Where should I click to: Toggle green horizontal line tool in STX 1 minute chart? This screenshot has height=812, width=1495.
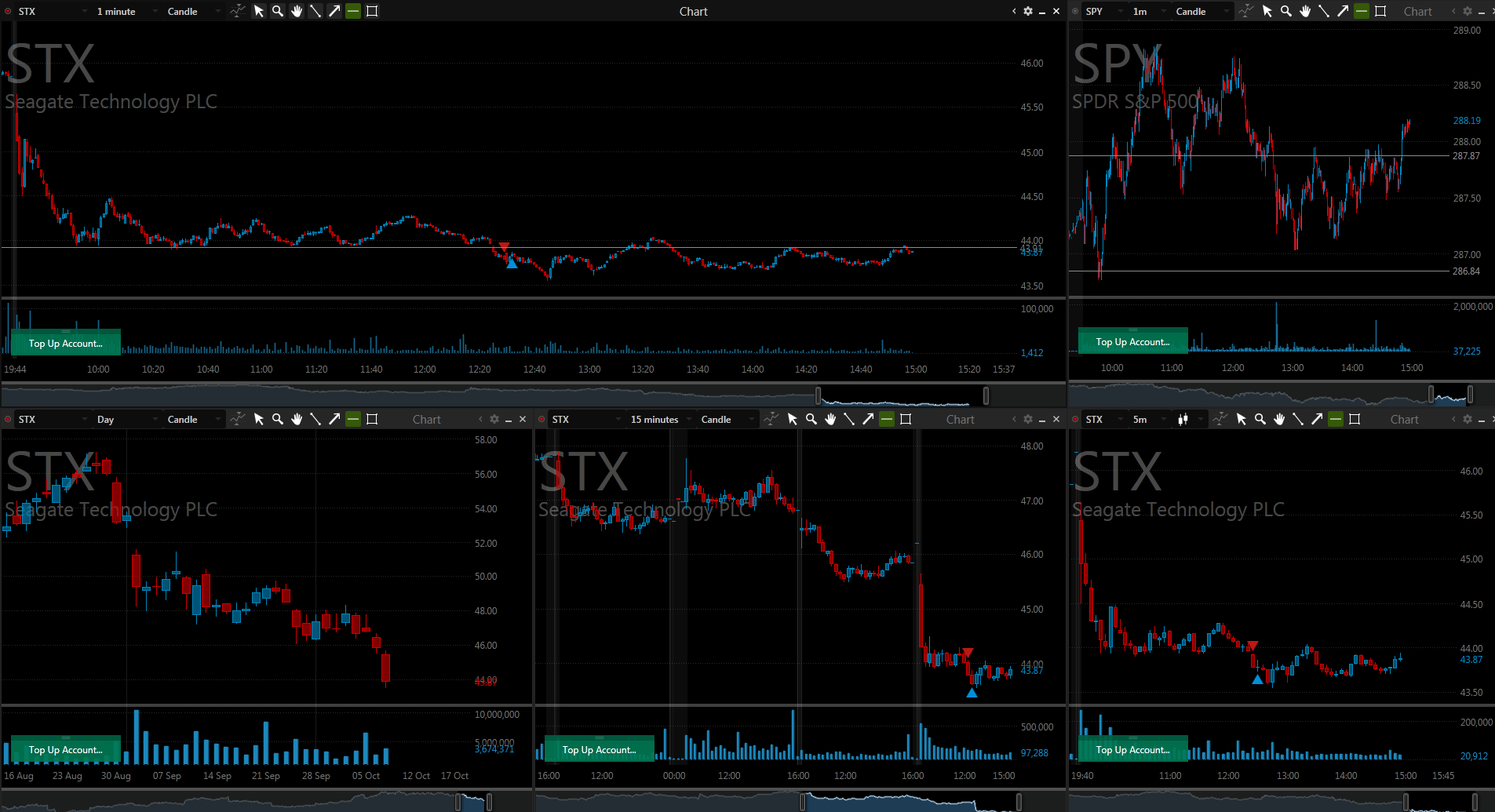[353, 11]
